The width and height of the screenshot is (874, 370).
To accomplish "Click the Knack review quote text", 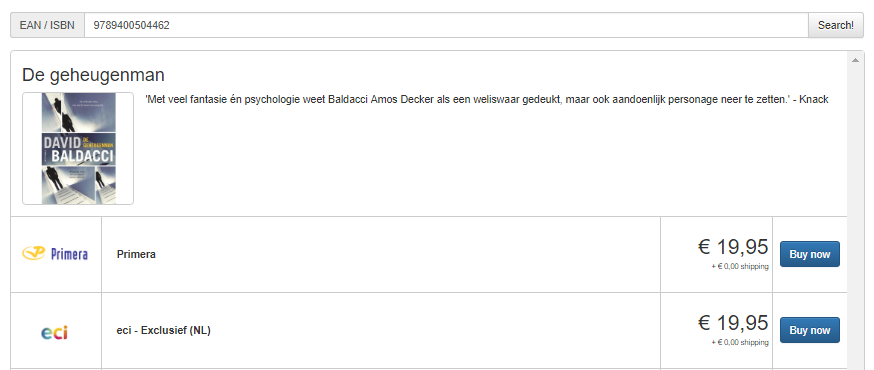I will (487, 99).
